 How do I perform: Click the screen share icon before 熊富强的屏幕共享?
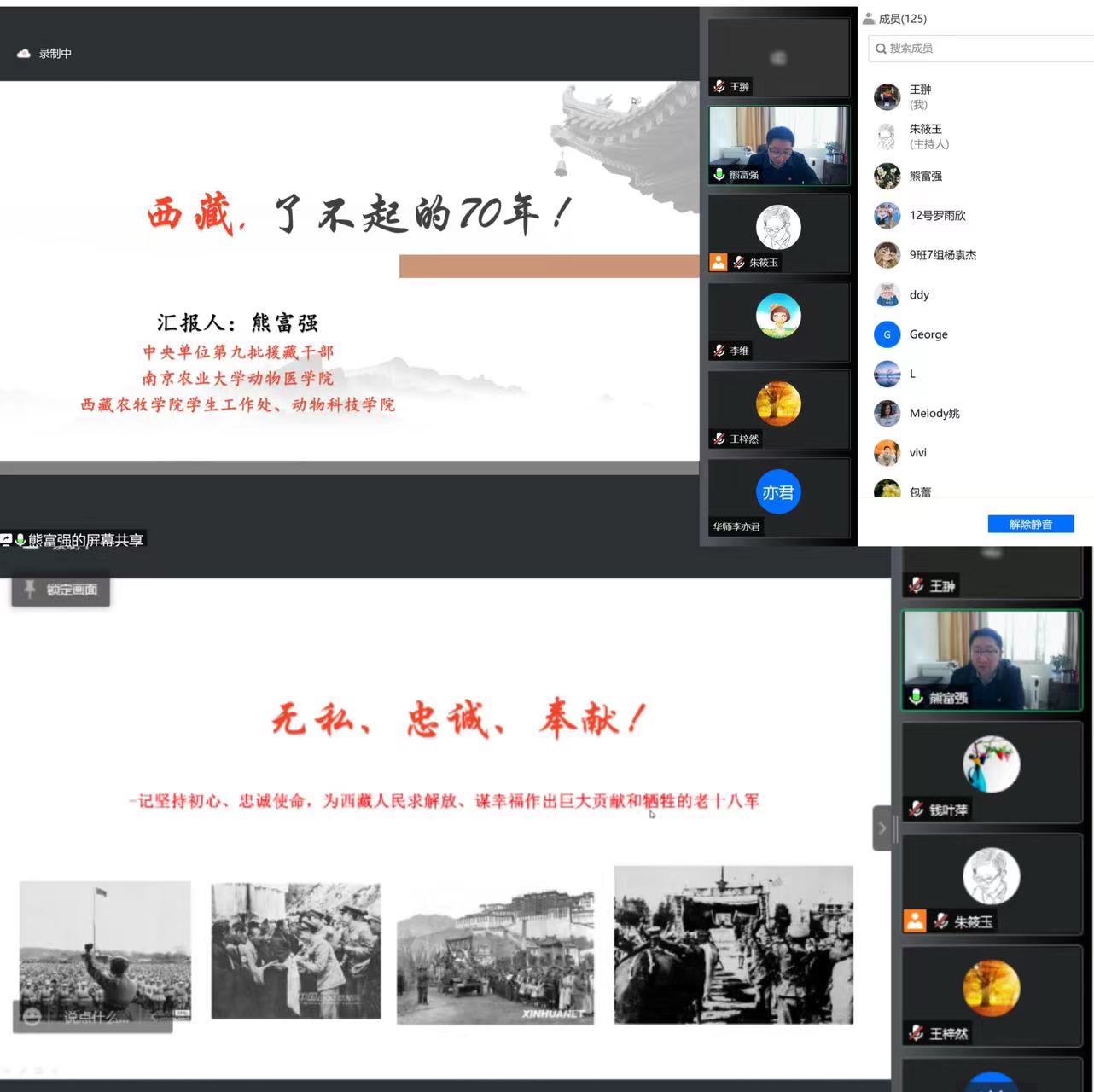pyautogui.click(x=6, y=540)
